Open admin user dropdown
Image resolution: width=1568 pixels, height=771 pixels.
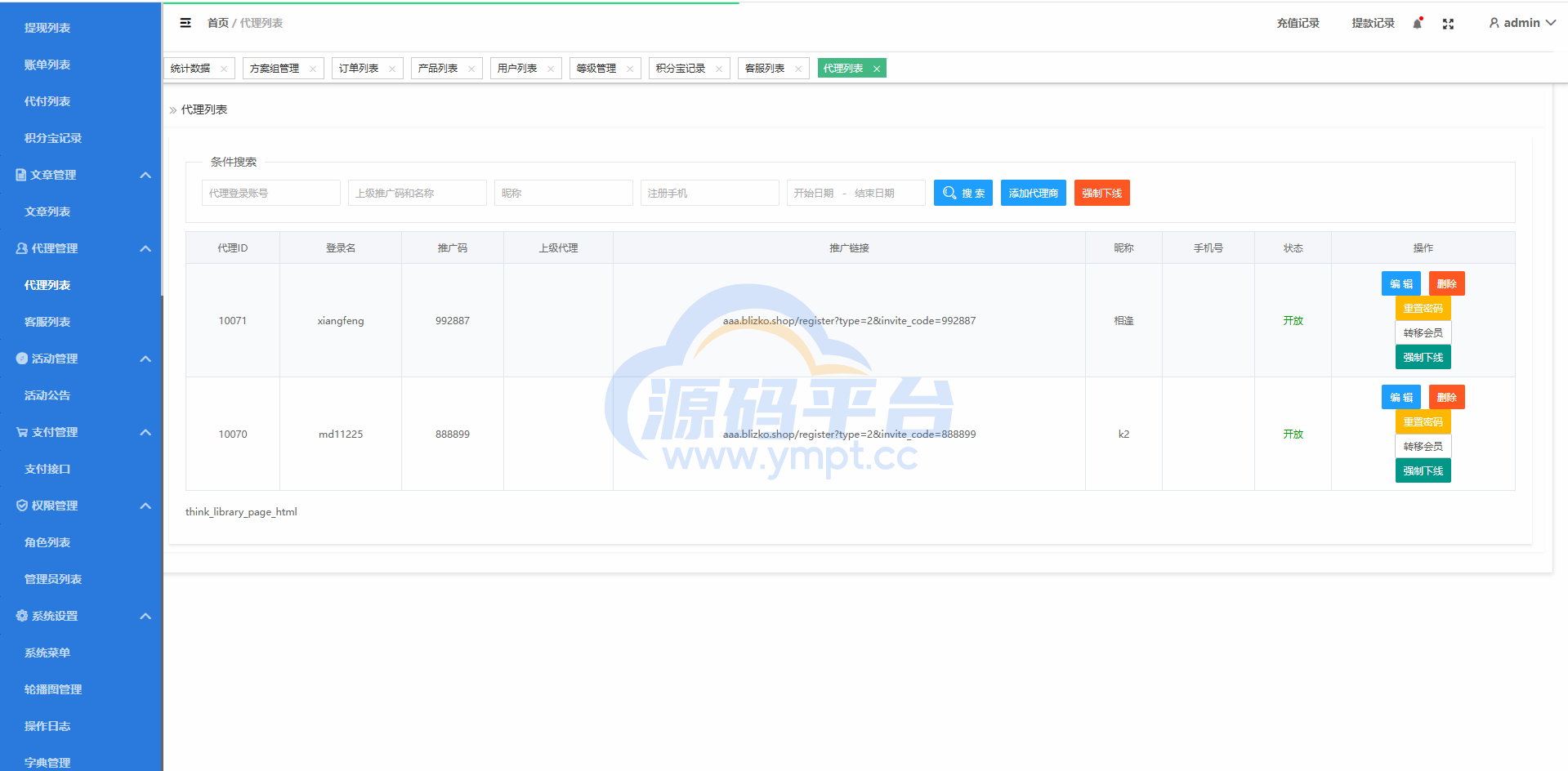(x=1521, y=23)
